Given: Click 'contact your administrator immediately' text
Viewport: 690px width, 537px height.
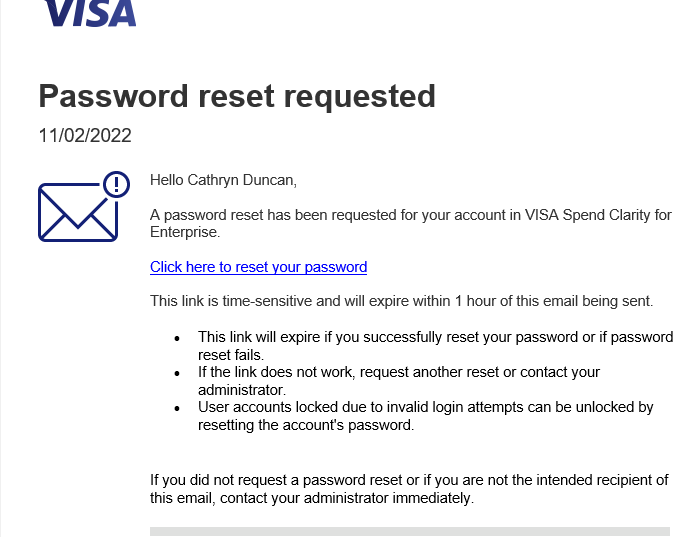Looking at the screenshot, I should (x=347, y=498).
